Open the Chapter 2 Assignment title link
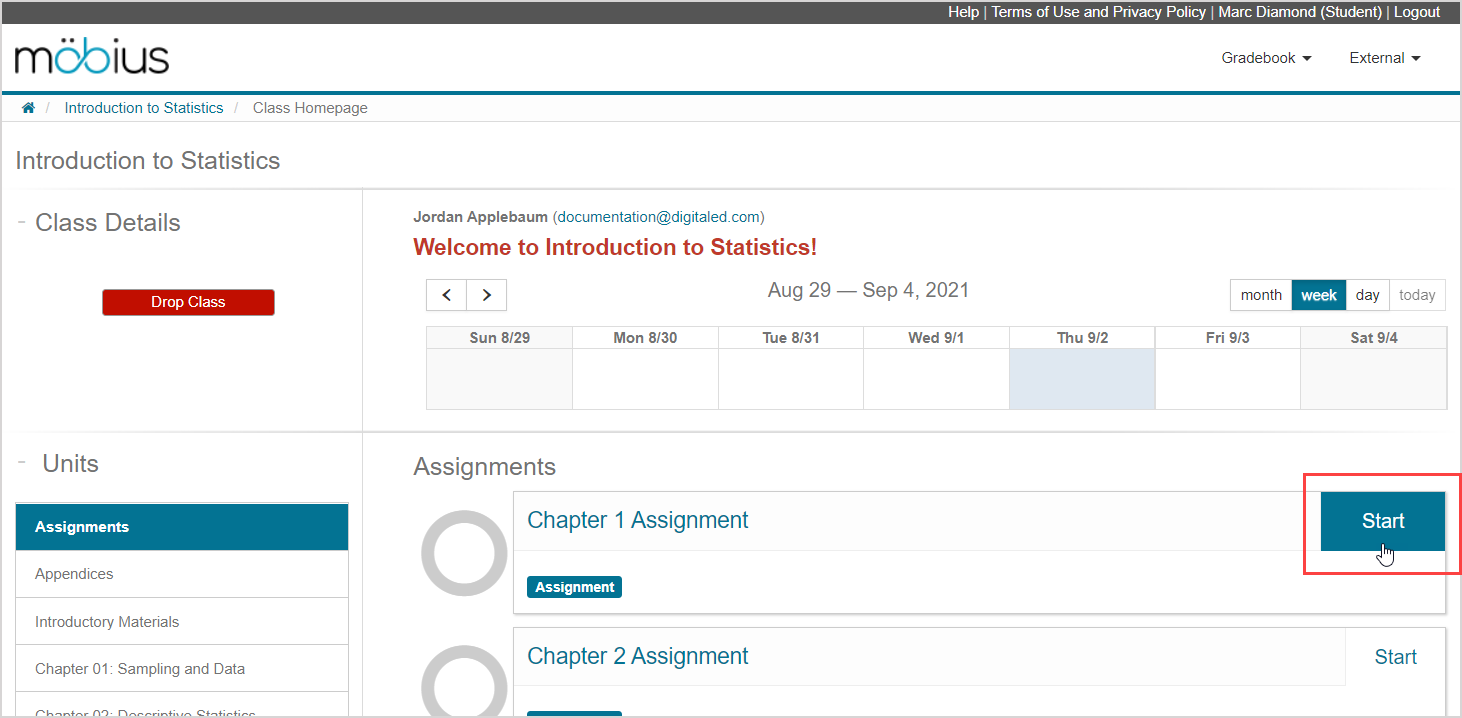 point(637,656)
